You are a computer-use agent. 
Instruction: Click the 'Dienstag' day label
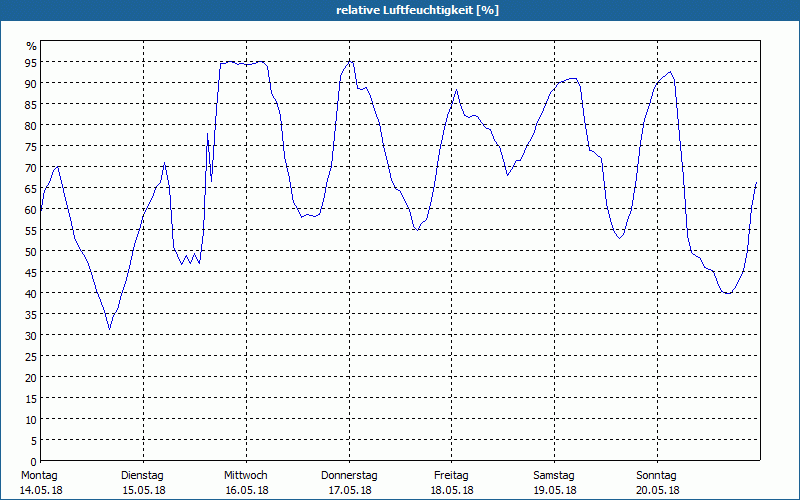point(142,476)
